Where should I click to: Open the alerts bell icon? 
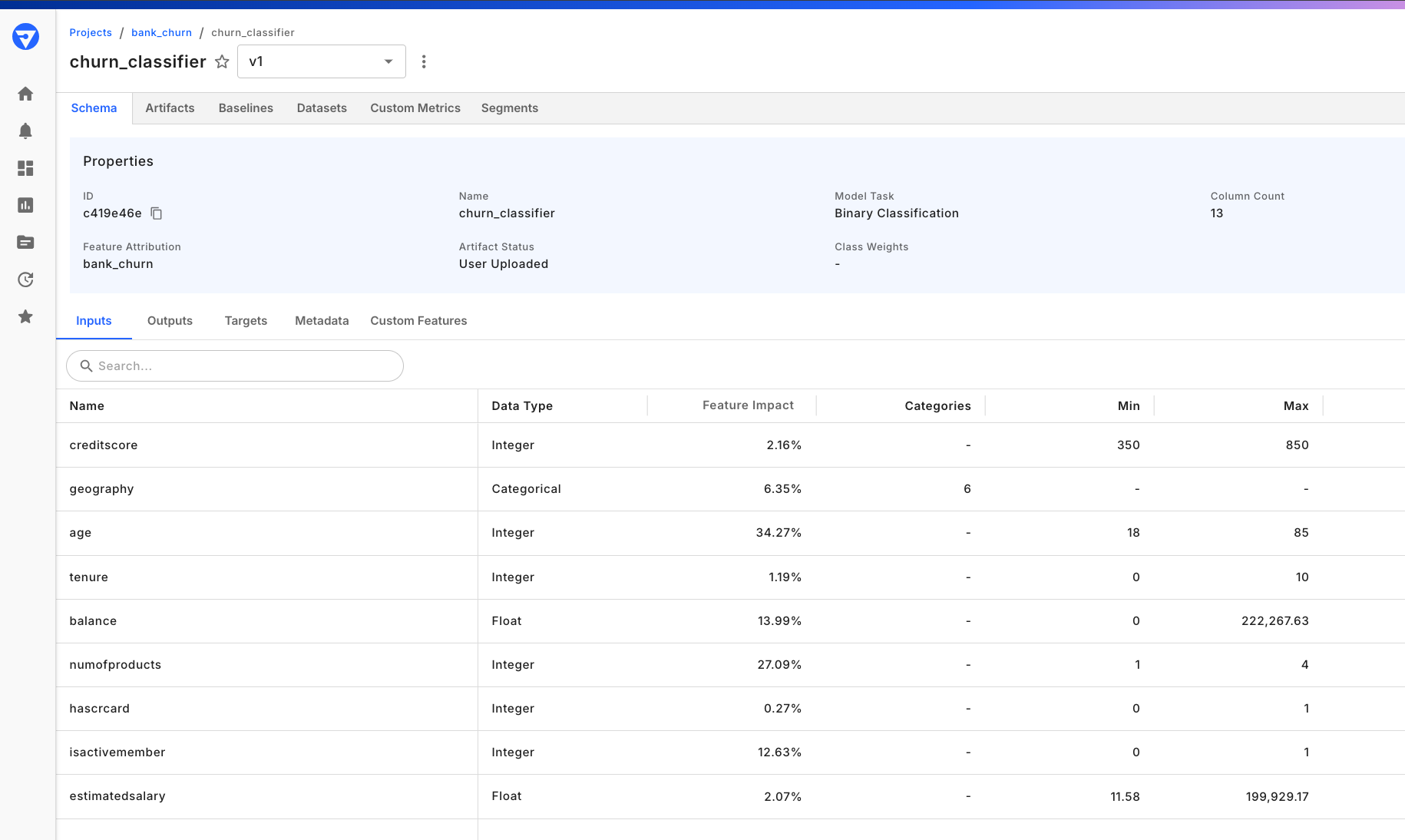(25, 131)
